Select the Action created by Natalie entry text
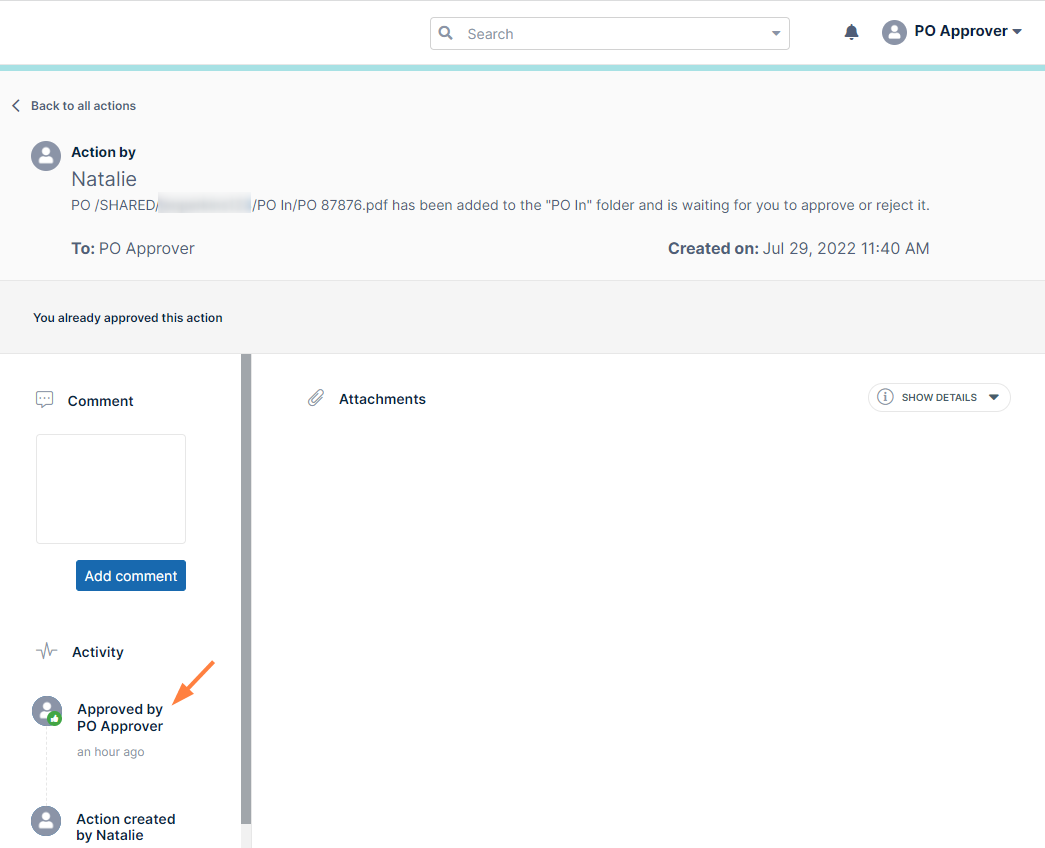This screenshot has height=848, width=1045. pyautogui.click(x=125, y=827)
